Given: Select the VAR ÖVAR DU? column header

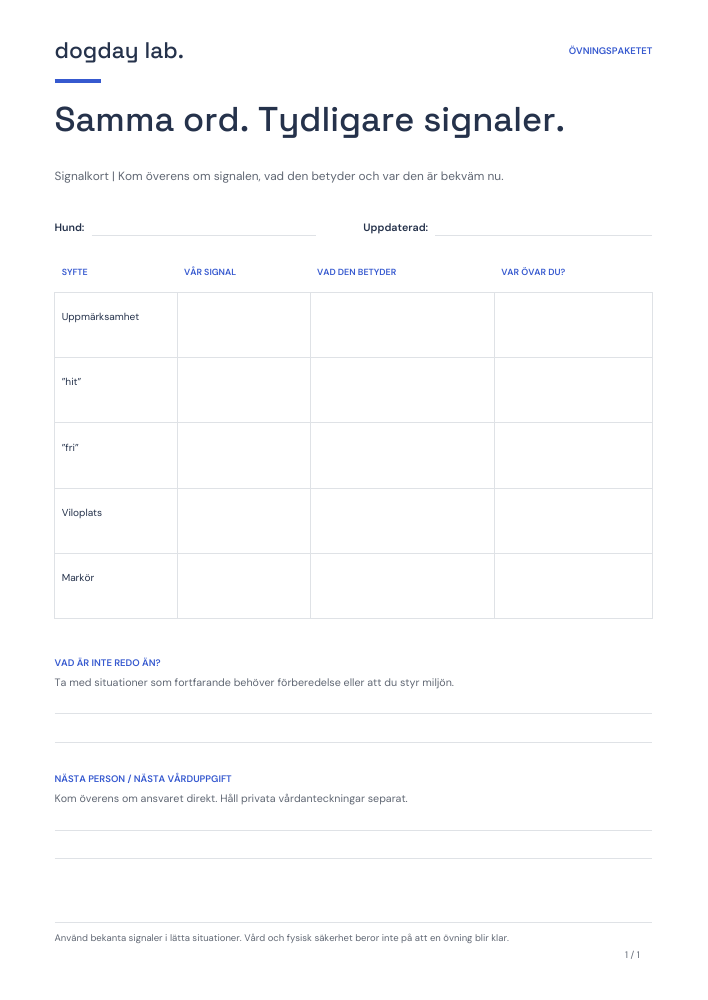Looking at the screenshot, I should coord(533,272).
